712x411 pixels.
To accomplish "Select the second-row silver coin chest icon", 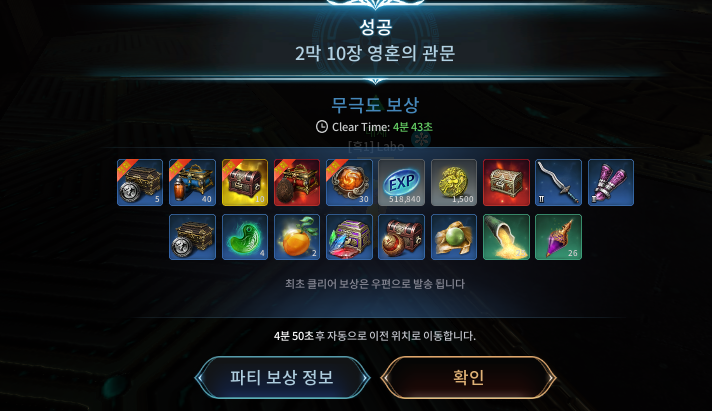I will (x=193, y=237).
